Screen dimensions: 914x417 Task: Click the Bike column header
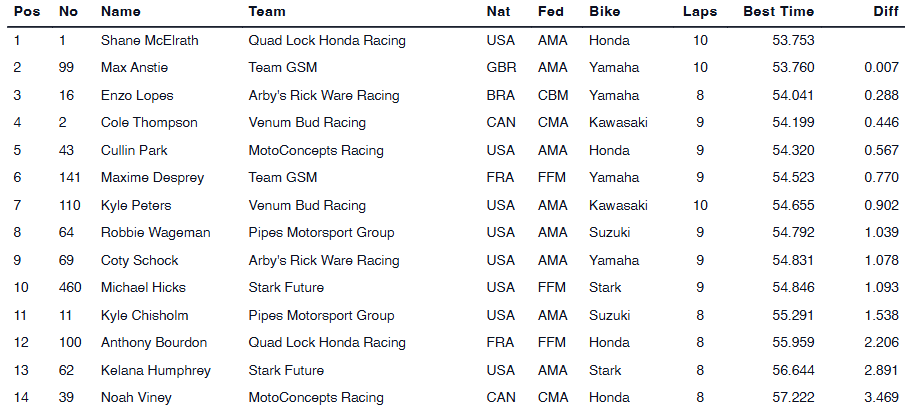click(604, 12)
